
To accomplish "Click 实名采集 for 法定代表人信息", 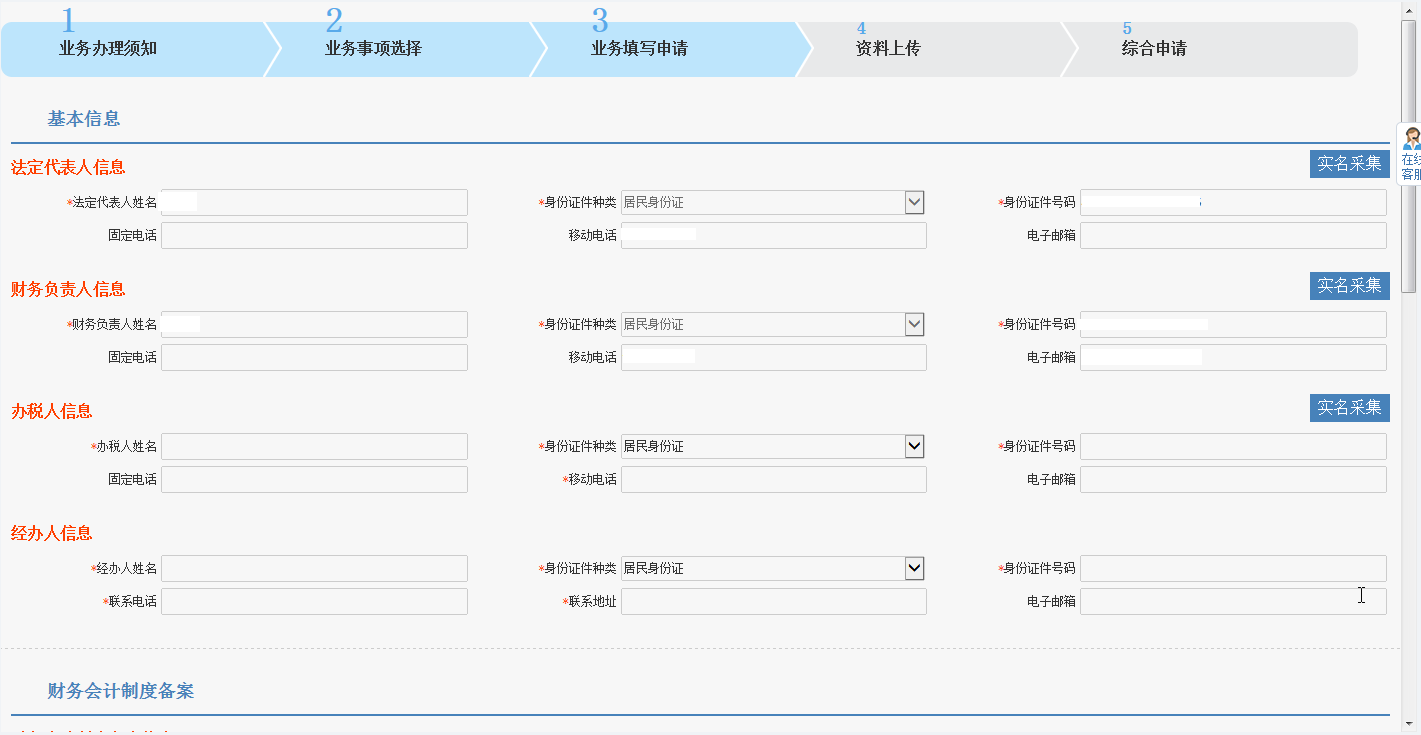I will click(1349, 164).
